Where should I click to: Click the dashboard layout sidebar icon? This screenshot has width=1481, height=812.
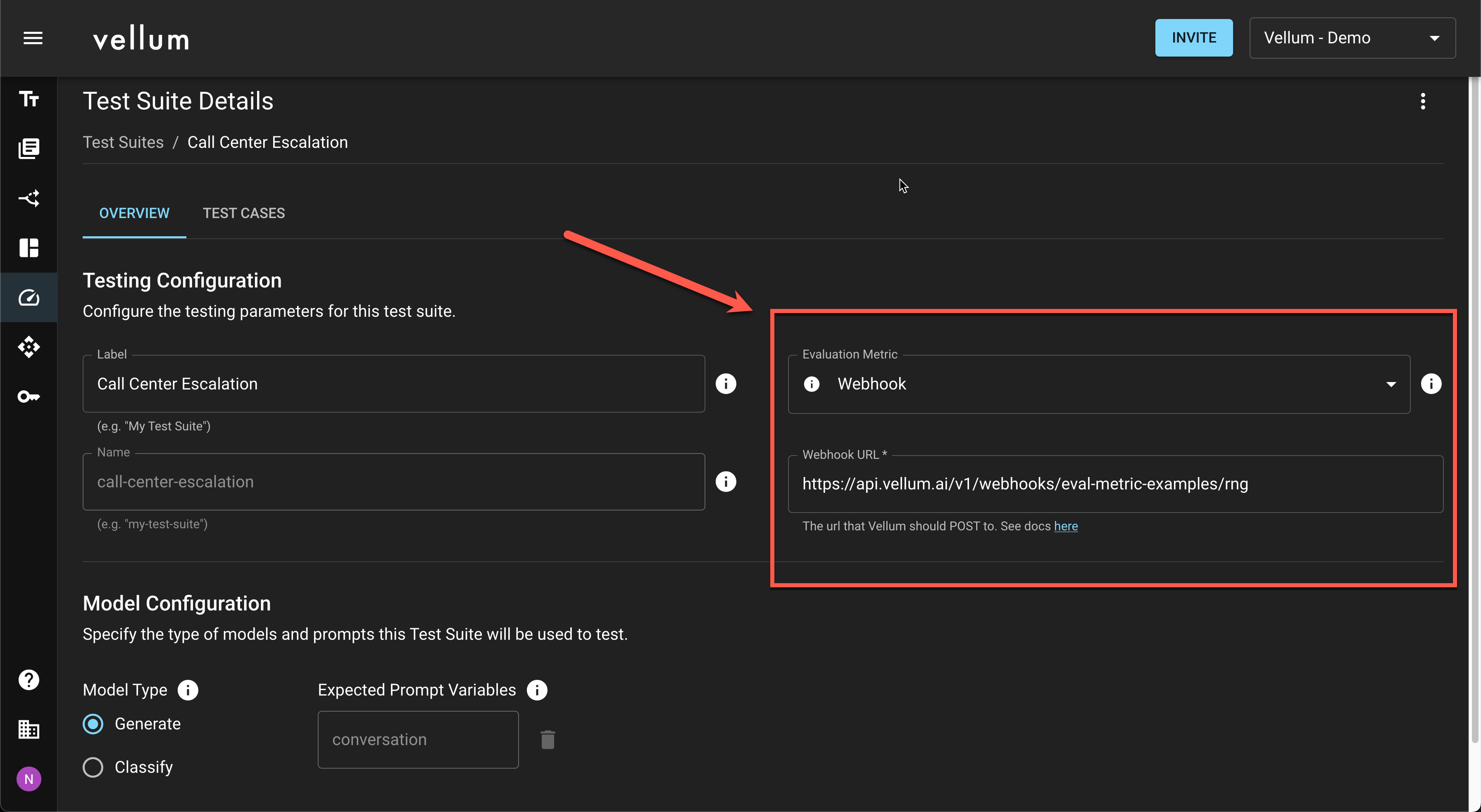tap(29, 248)
